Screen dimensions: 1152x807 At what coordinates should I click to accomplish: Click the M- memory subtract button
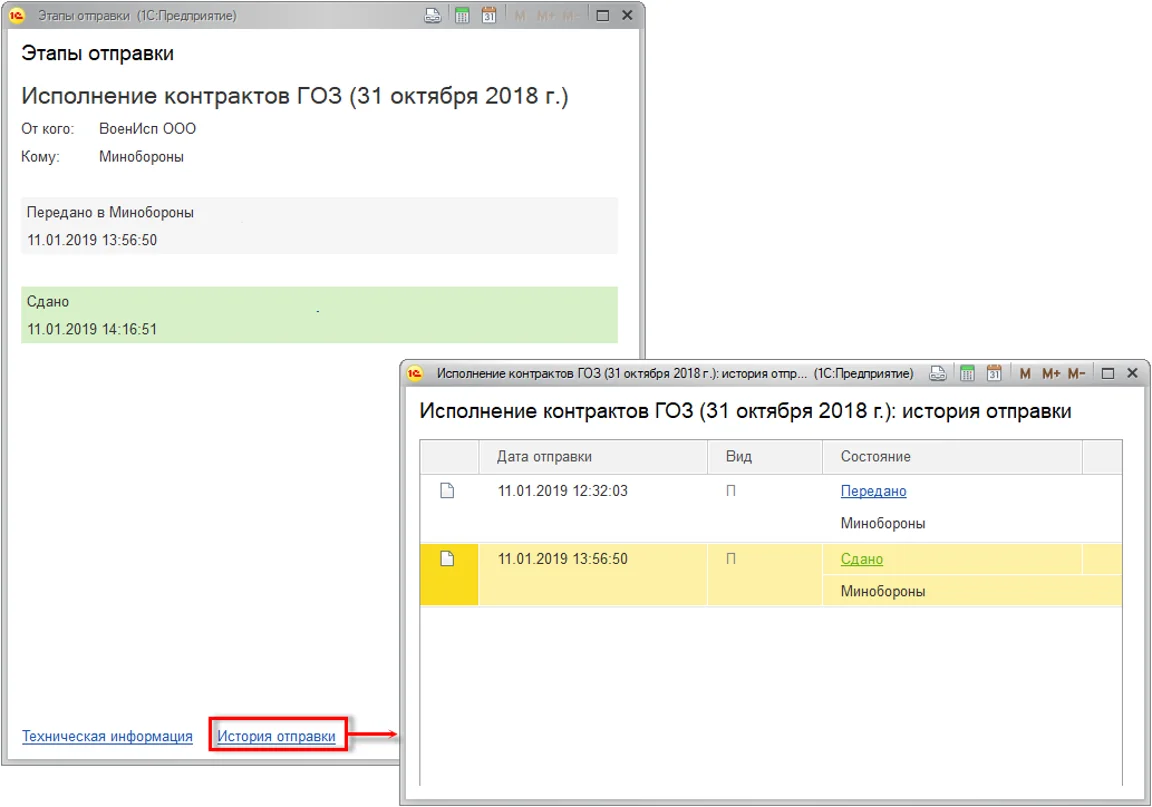[1076, 373]
